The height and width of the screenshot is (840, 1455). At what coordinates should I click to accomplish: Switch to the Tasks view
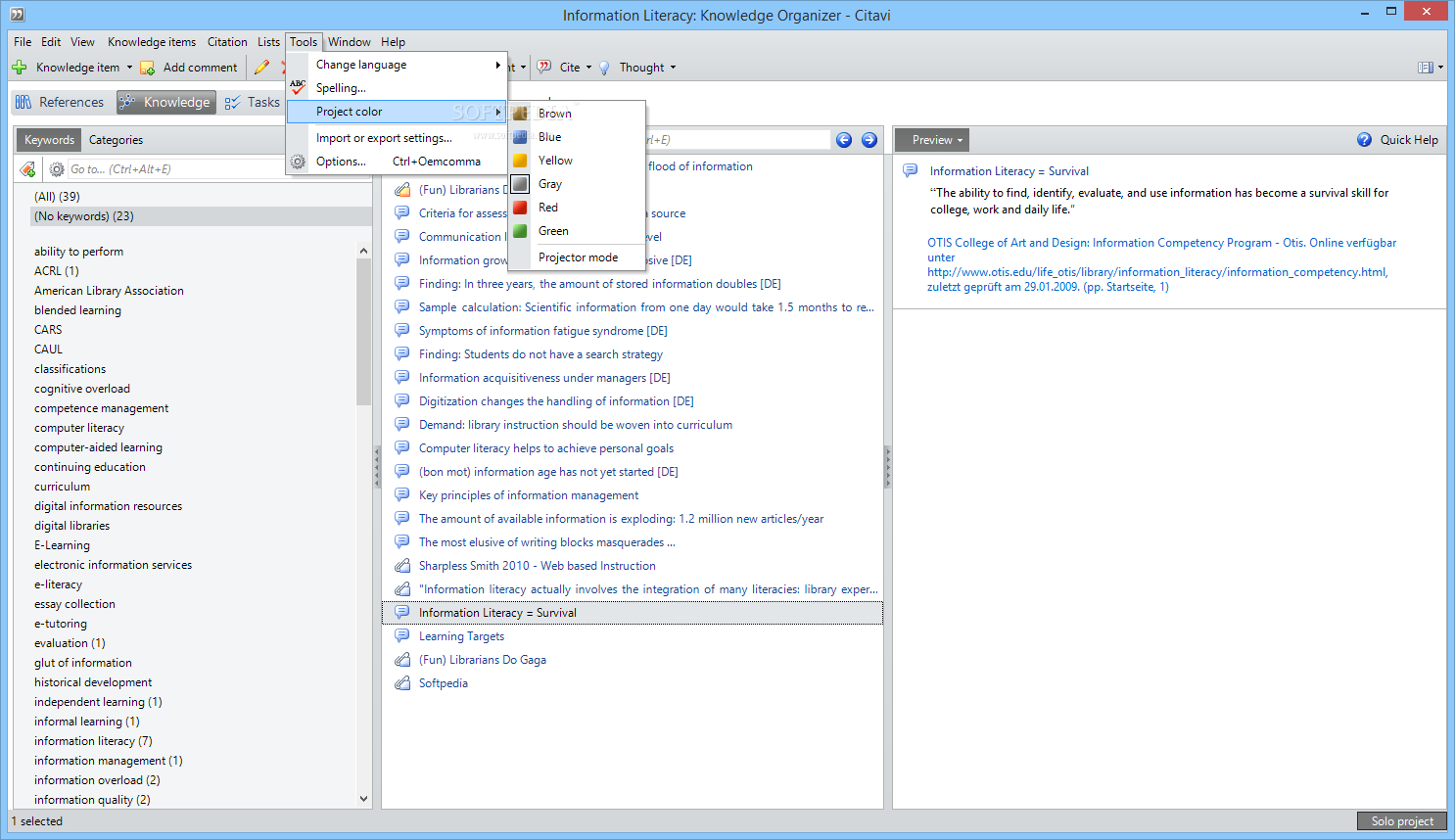coord(253,102)
